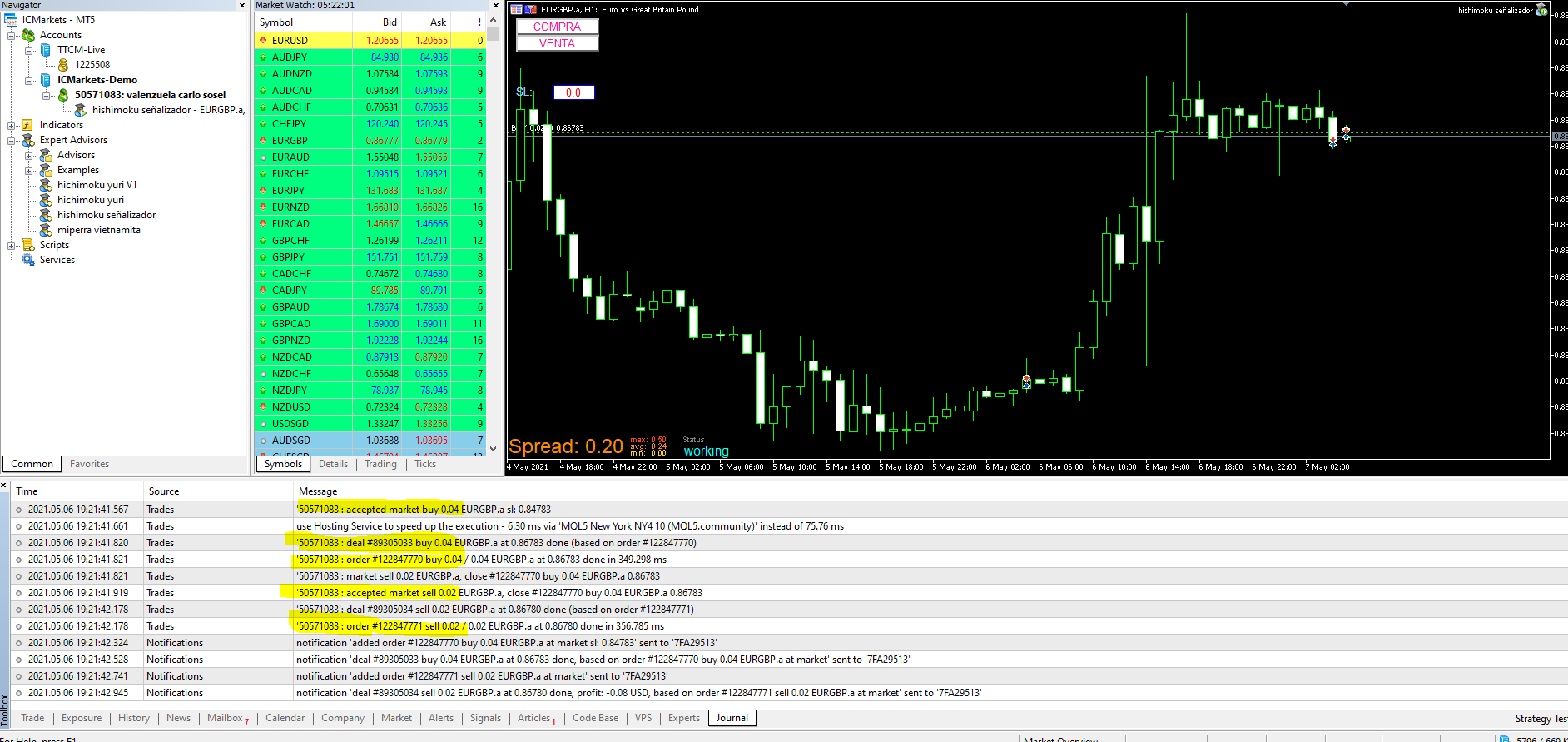
Task: Click the Advisors folder icon
Action: coord(46,155)
